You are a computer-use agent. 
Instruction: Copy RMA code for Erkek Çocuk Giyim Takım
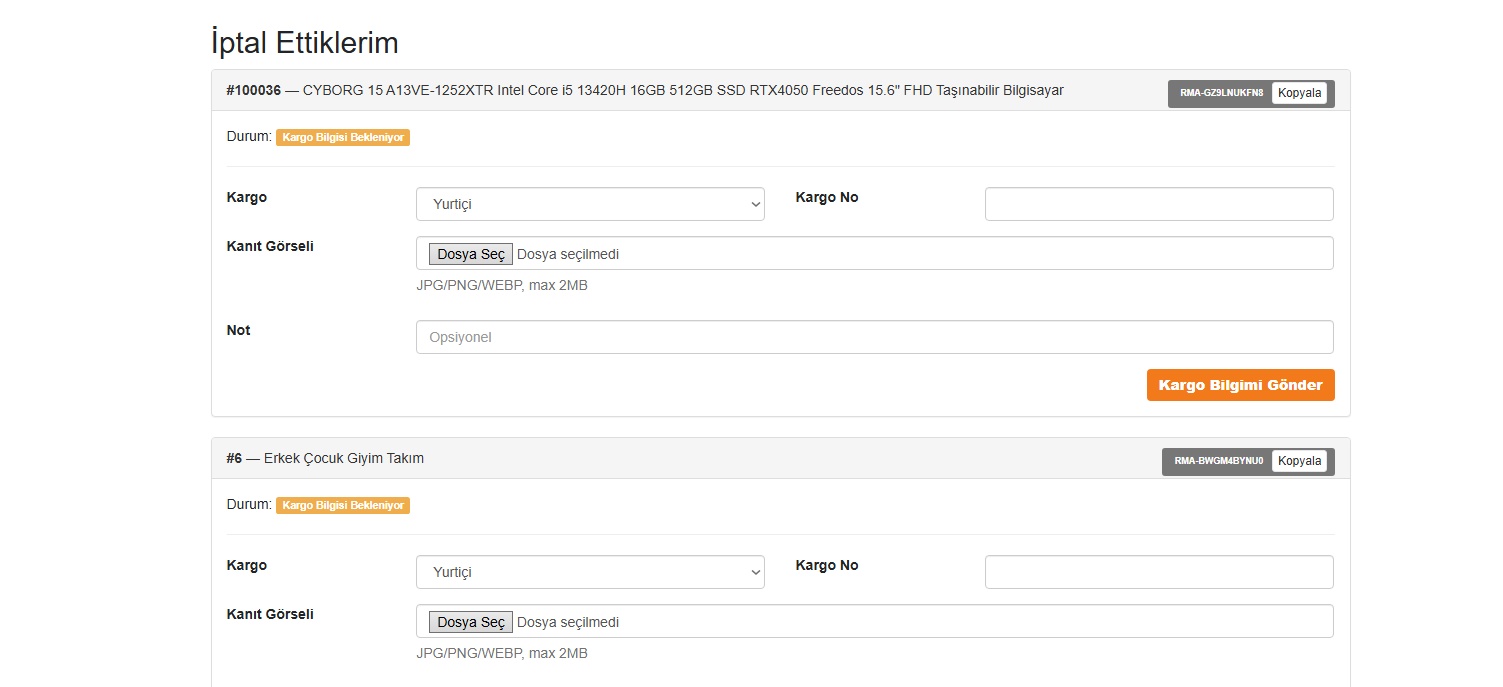coord(1299,461)
